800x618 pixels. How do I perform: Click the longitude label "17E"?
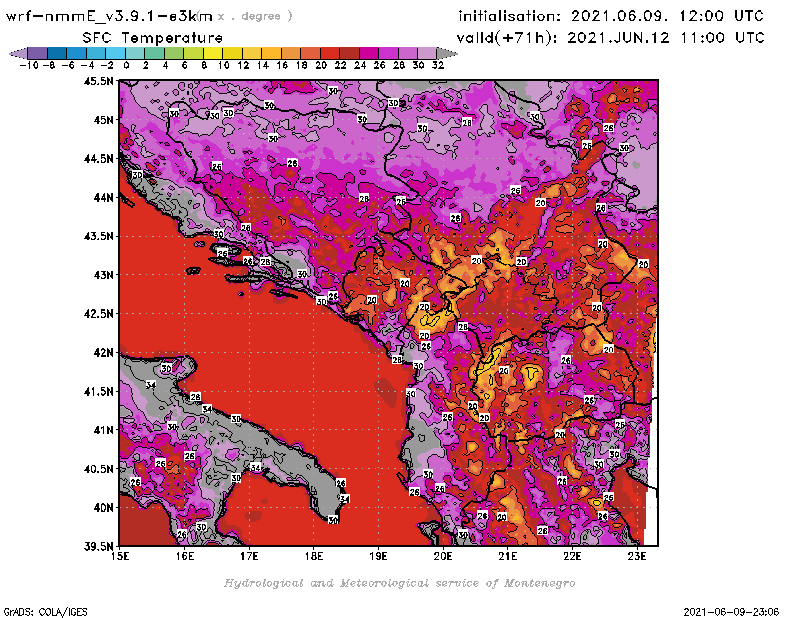coord(249,556)
